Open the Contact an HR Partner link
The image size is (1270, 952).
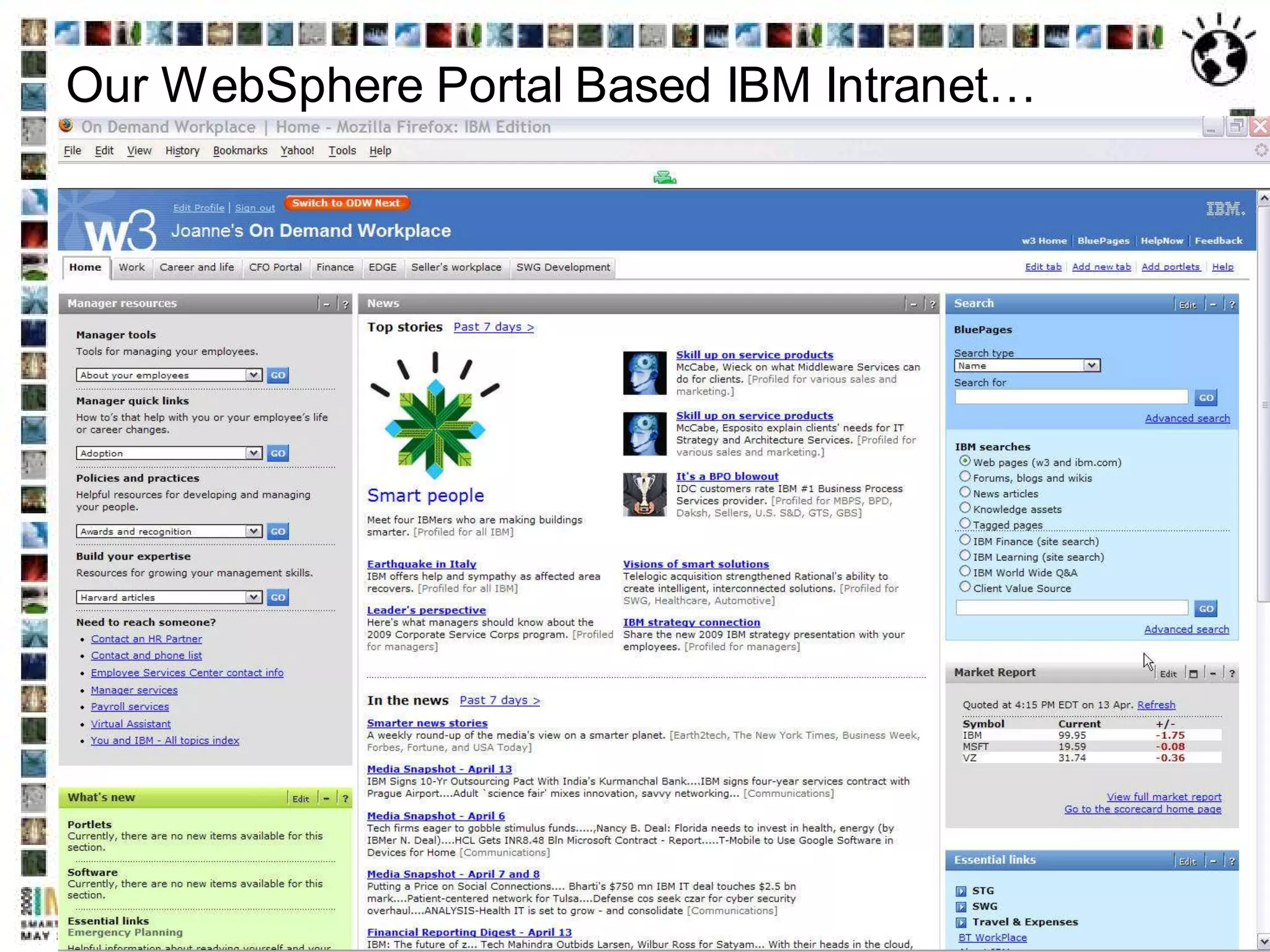[146, 639]
